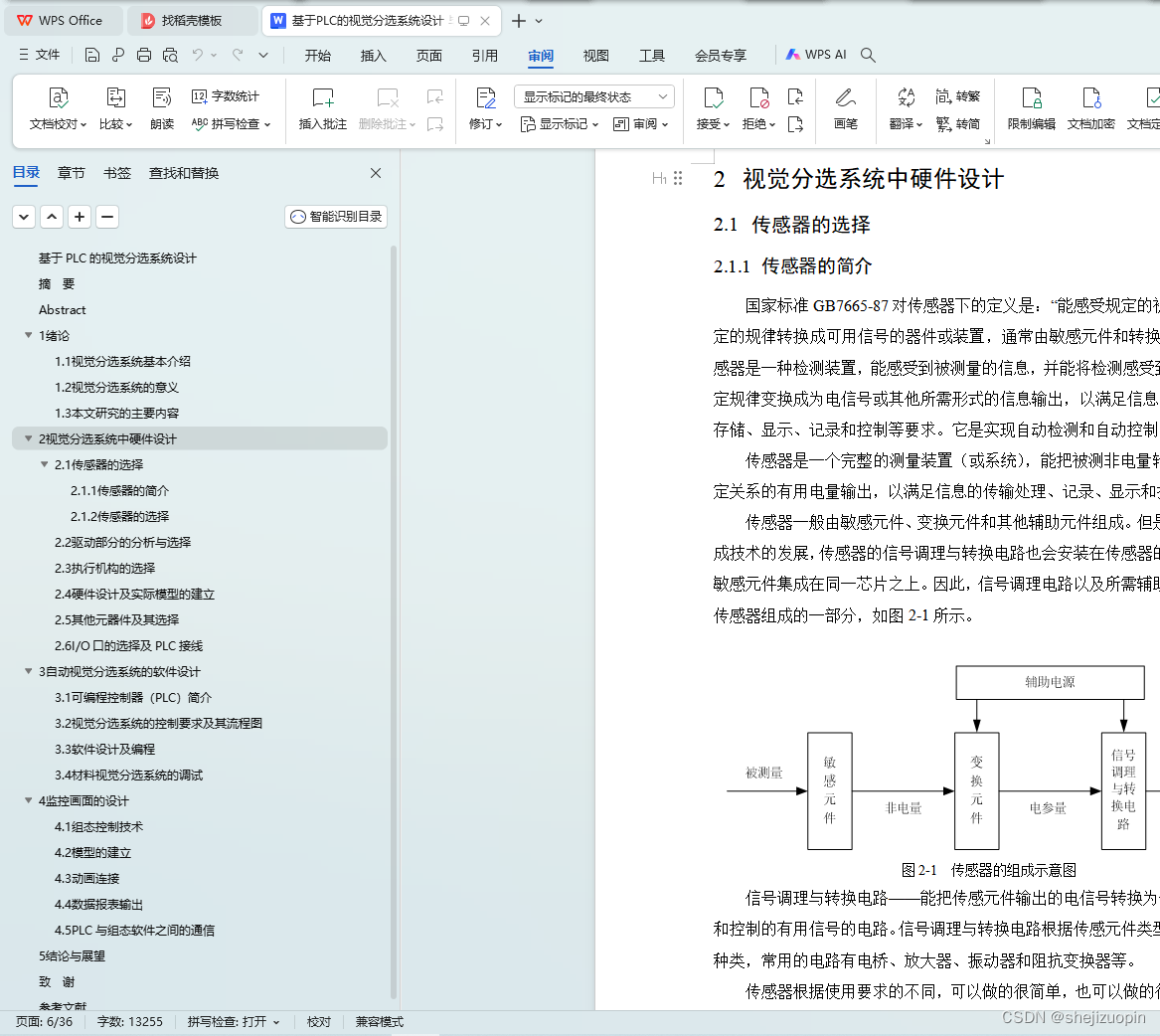The width and height of the screenshot is (1160, 1036).
Task: Click the collapse-level up arrow button
Action: click(52, 217)
